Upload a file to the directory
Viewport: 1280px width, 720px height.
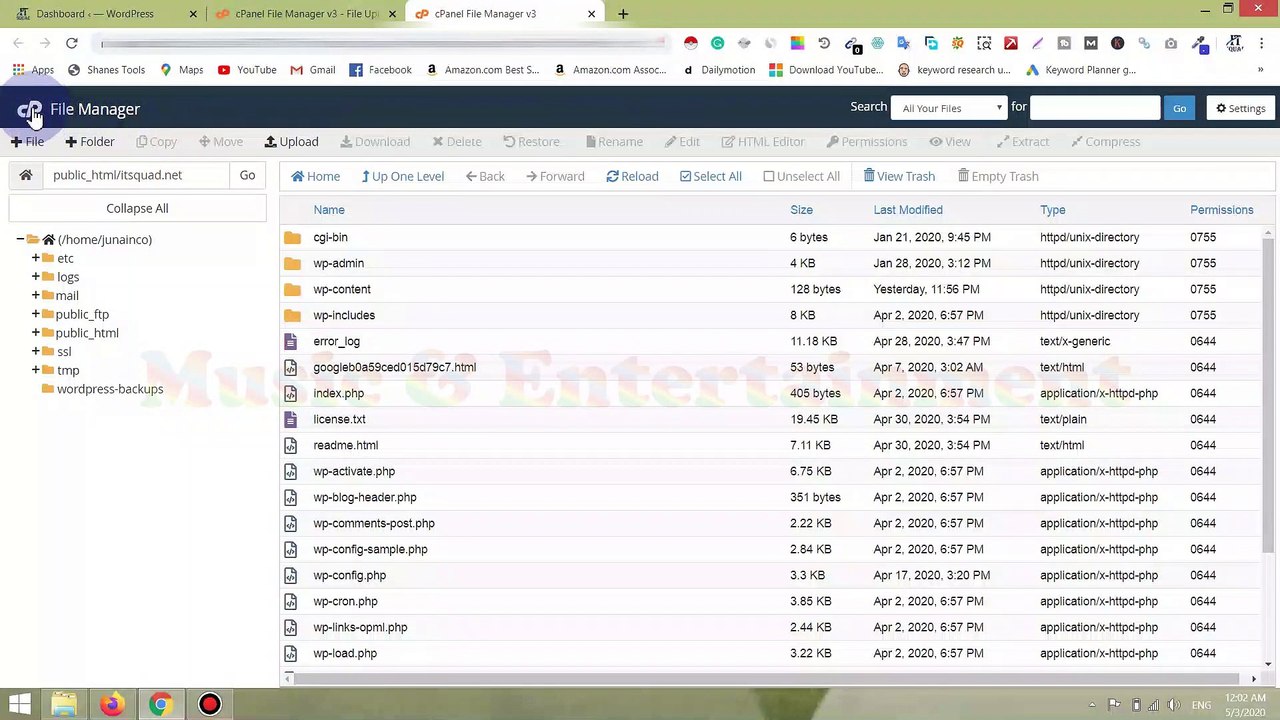(291, 142)
